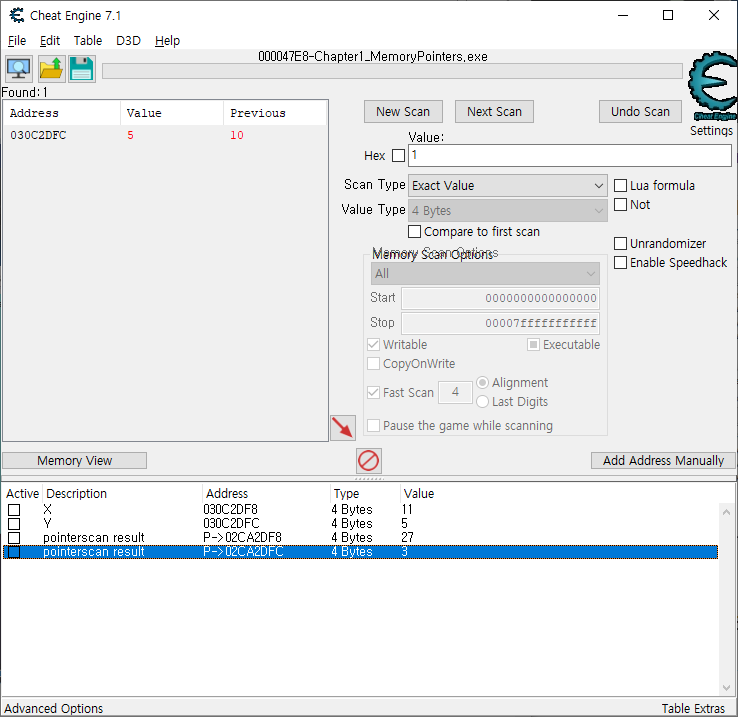The image size is (738, 717).
Task: Select found address 030C2DFC in results
Action: [x=165, y=135]
